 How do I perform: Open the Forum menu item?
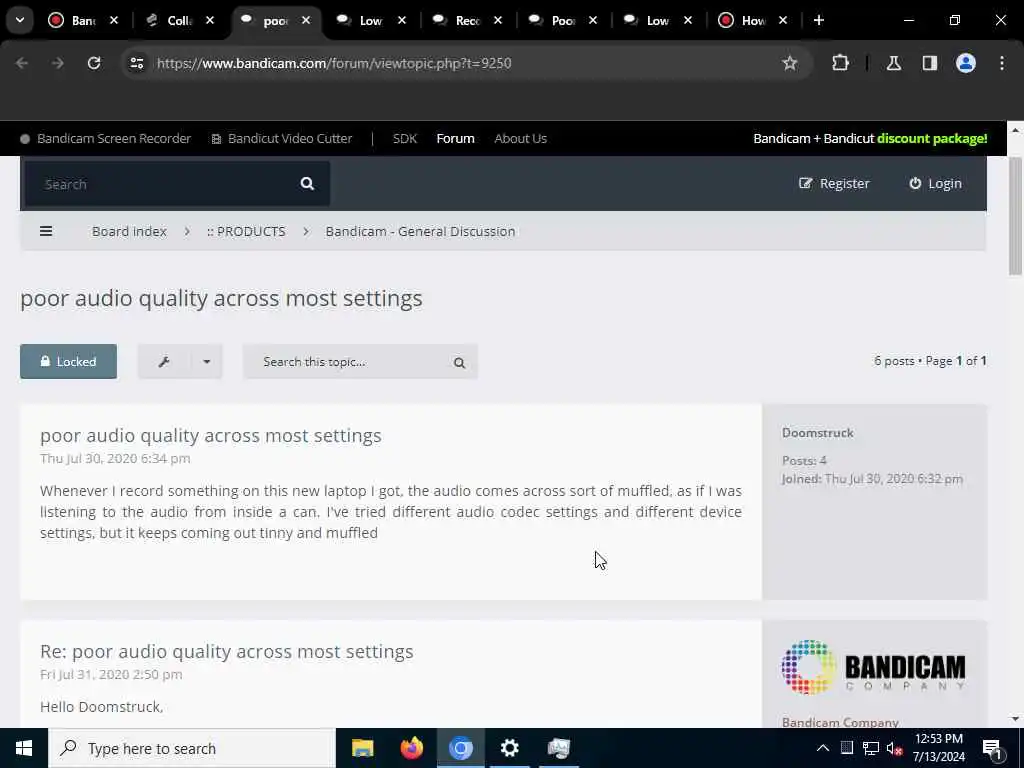pos(455,138)
